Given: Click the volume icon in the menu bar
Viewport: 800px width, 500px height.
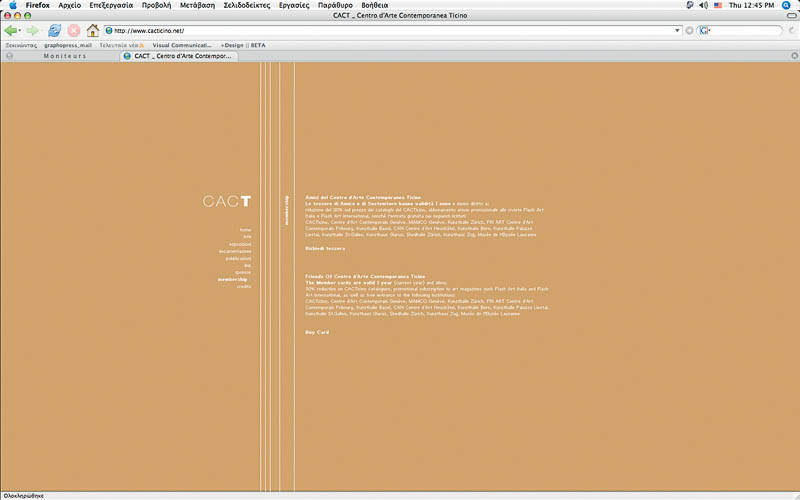Looking at the screenshot, I should pos(704,5).
